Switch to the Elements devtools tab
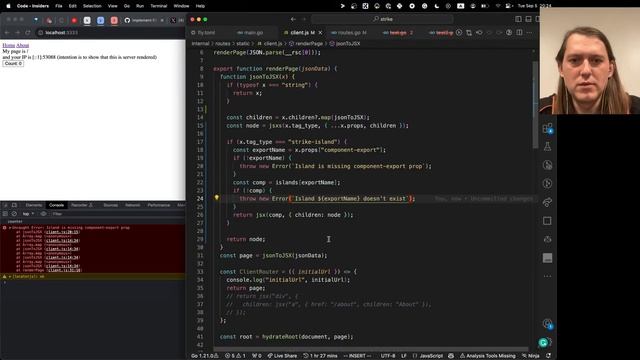Screen dimensions: 640x360 point(33,205)
